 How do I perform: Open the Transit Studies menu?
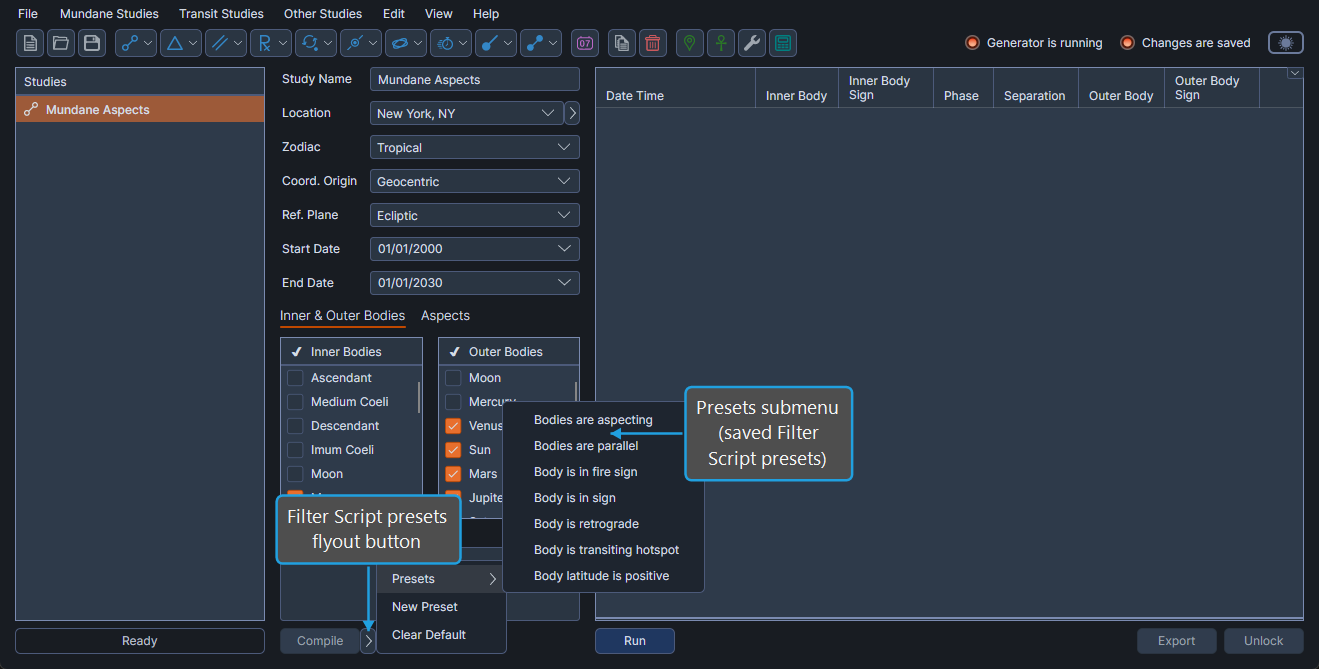221,14
